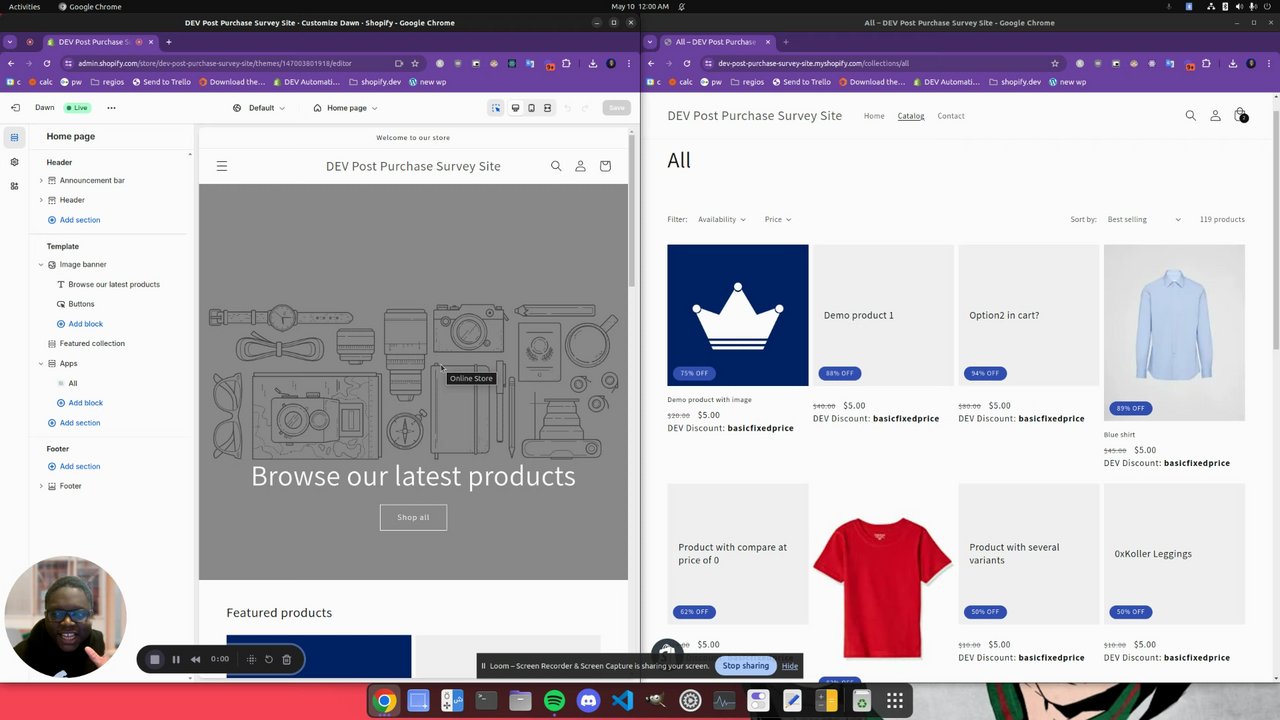Open the Blue shirt product image
This screenshot has height=720, width=1280.
click(1174, 333)
